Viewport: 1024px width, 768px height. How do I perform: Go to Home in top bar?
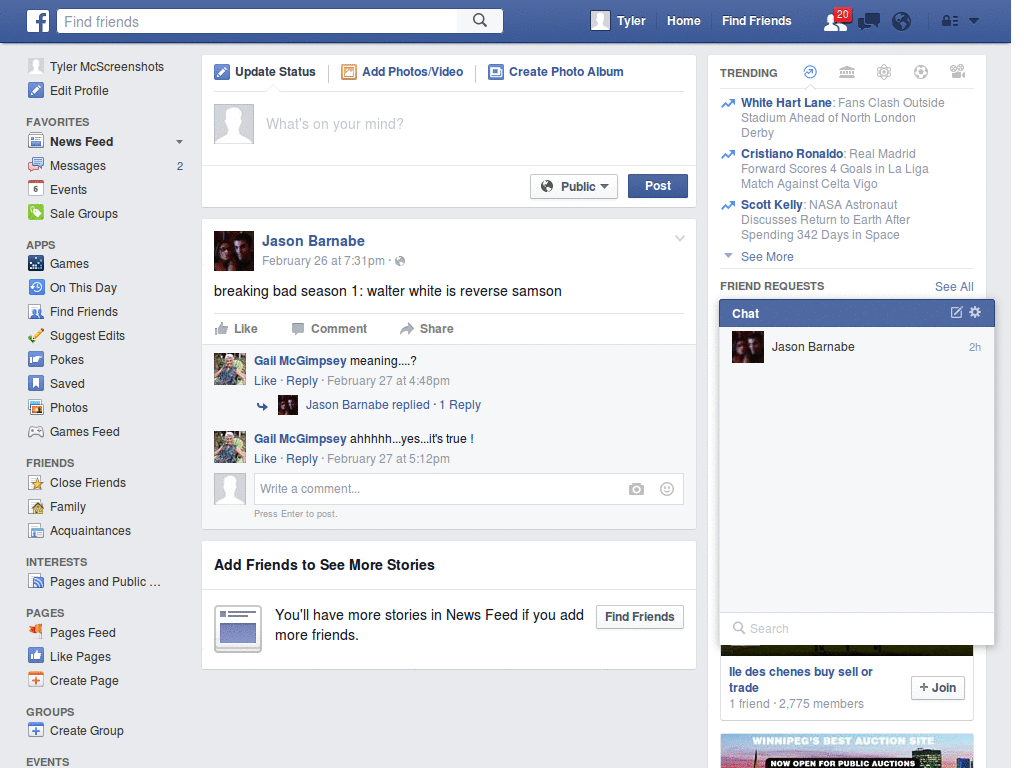click(684, 21)
